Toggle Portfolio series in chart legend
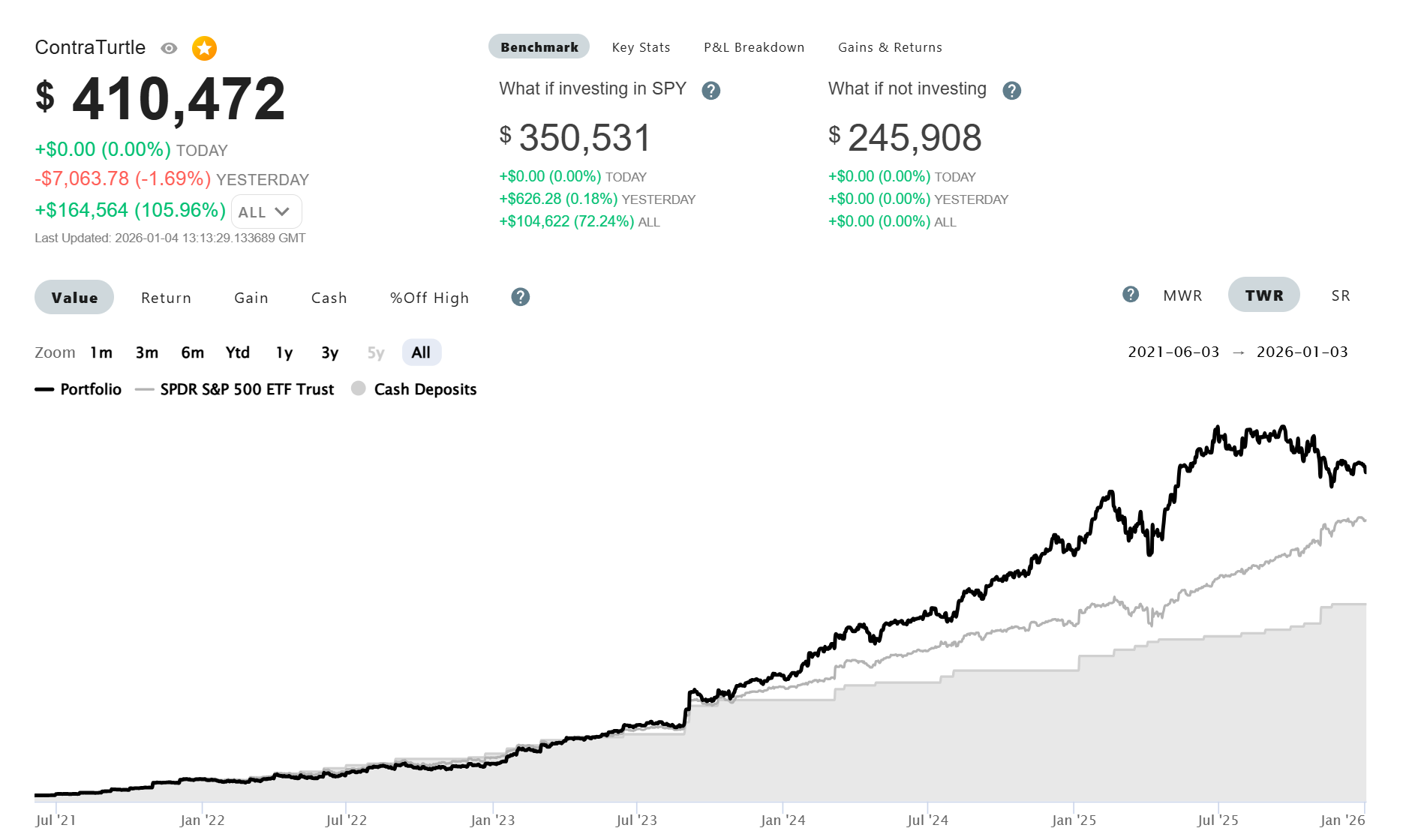Screen dimensions: 1412x840 point(78,389)
